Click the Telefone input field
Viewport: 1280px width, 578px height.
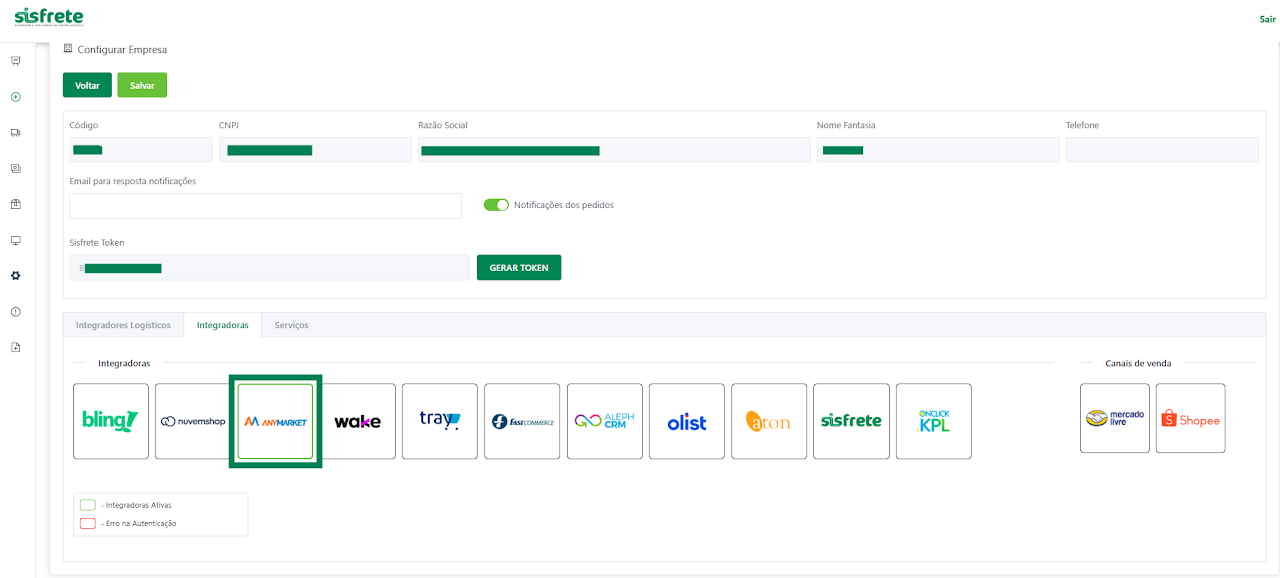pos(1162,150)
